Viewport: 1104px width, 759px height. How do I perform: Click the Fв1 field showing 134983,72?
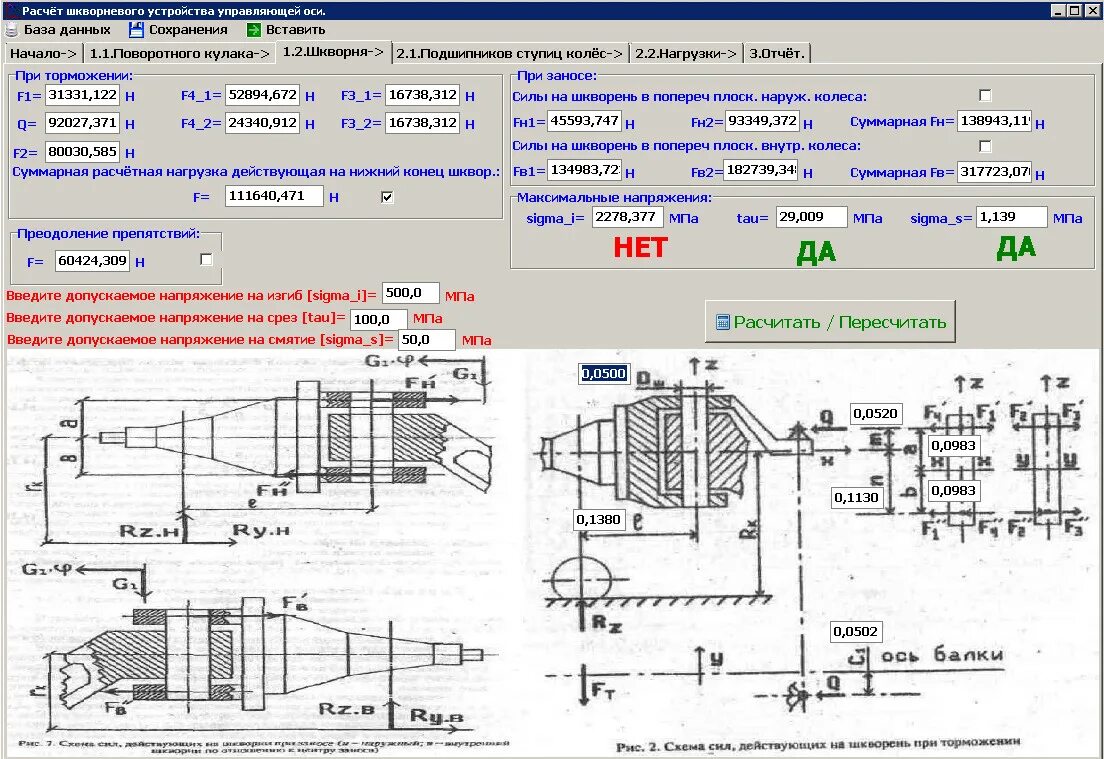[x=584, y=170]
